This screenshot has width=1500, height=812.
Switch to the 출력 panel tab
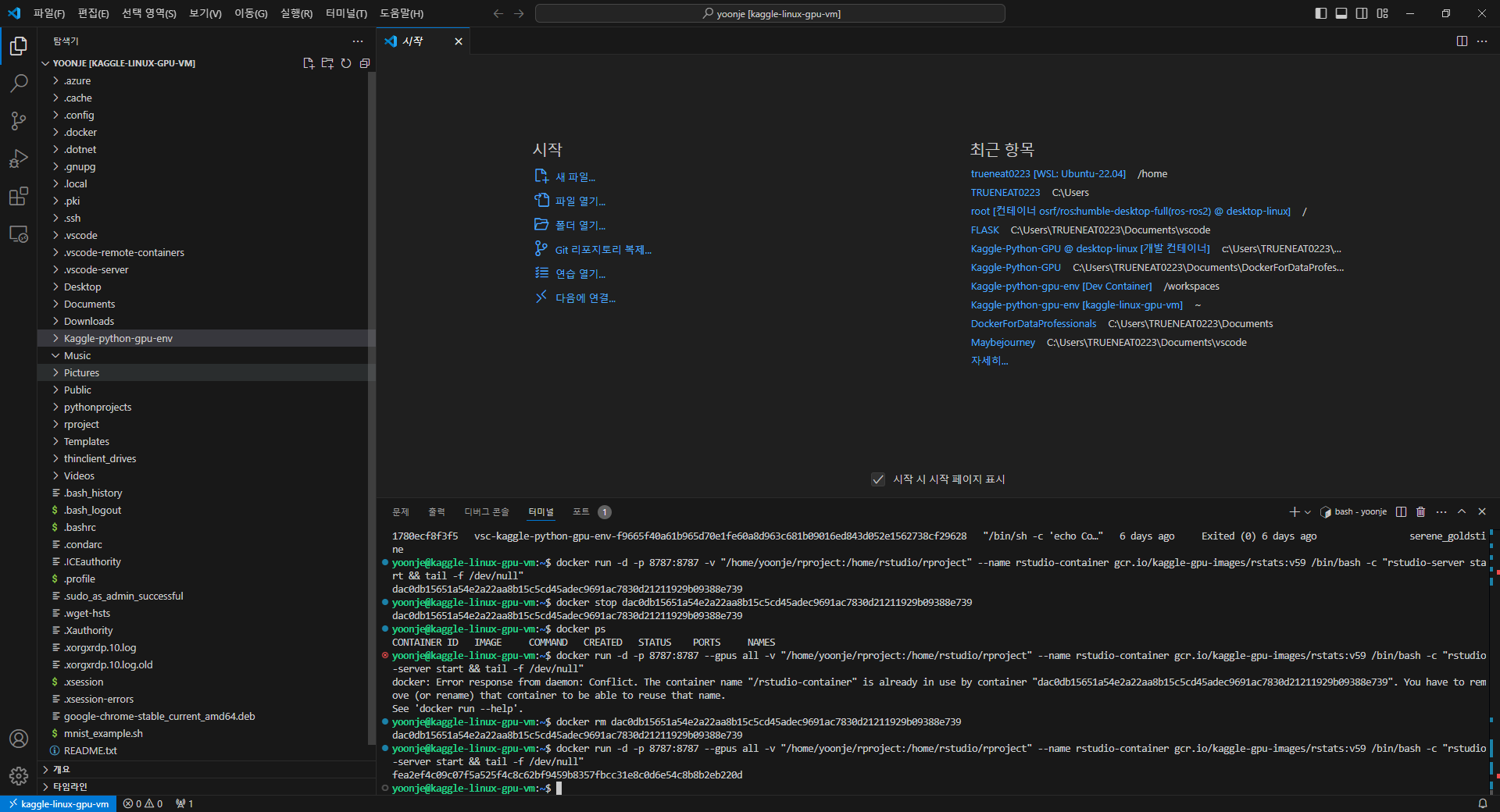click(437, 512)
